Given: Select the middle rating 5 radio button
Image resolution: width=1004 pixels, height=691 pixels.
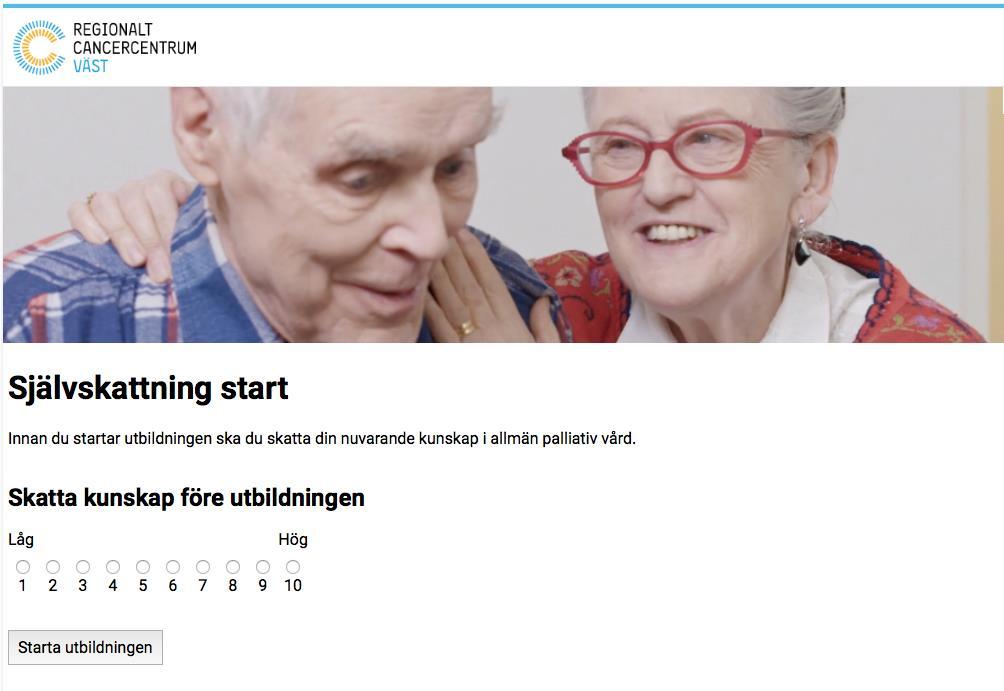Looking at the screenshot, I should click(x=143, y=567).
